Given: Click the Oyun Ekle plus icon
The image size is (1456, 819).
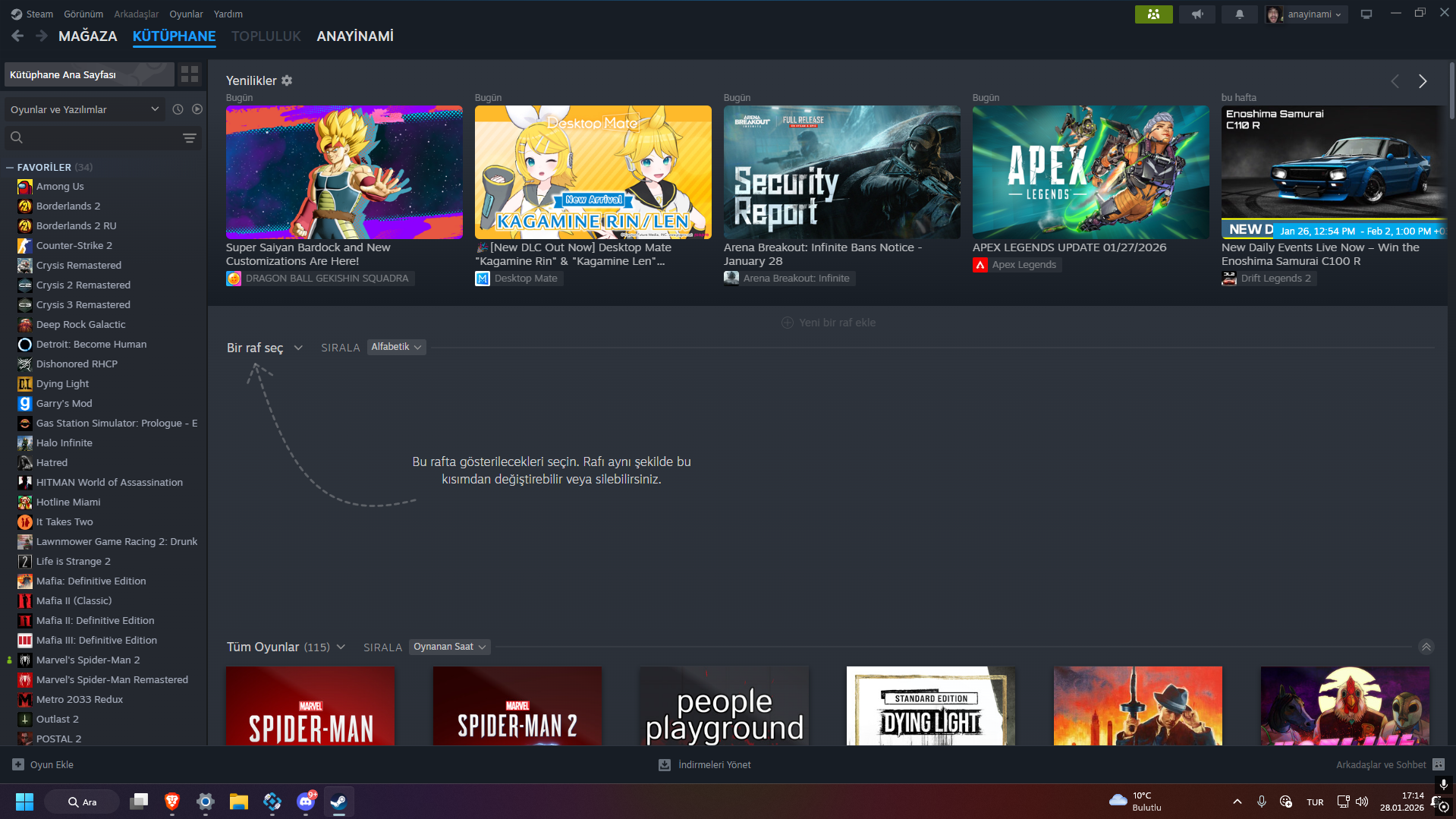Looking at the screenshot, I should pyautogui.click(x=18, y=764).
